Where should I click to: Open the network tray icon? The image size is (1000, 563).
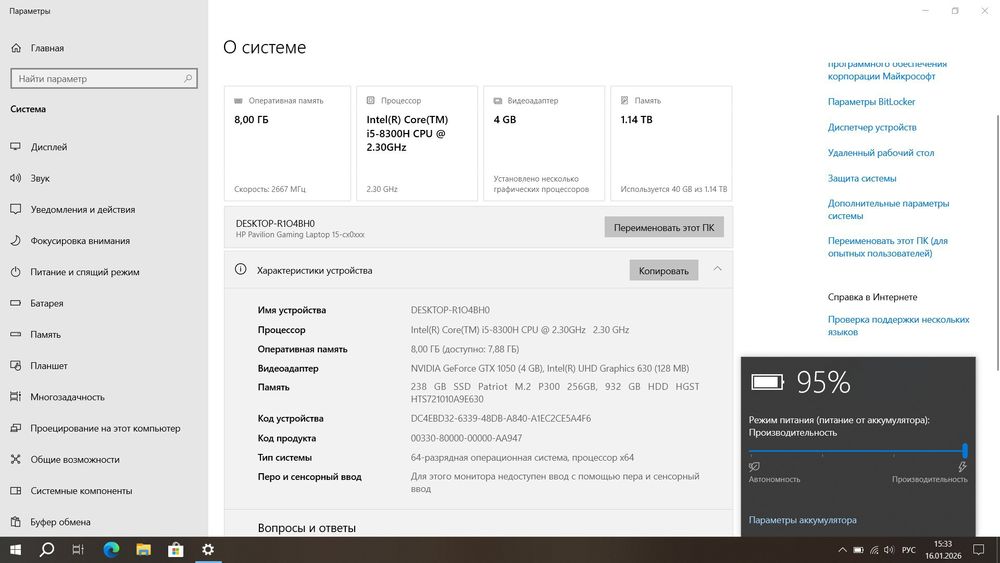pos(874,550)
